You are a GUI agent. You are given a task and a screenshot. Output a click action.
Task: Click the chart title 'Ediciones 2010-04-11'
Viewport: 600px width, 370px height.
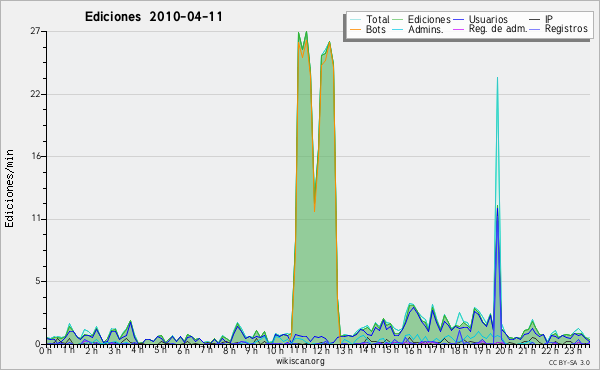click(153, 17)
